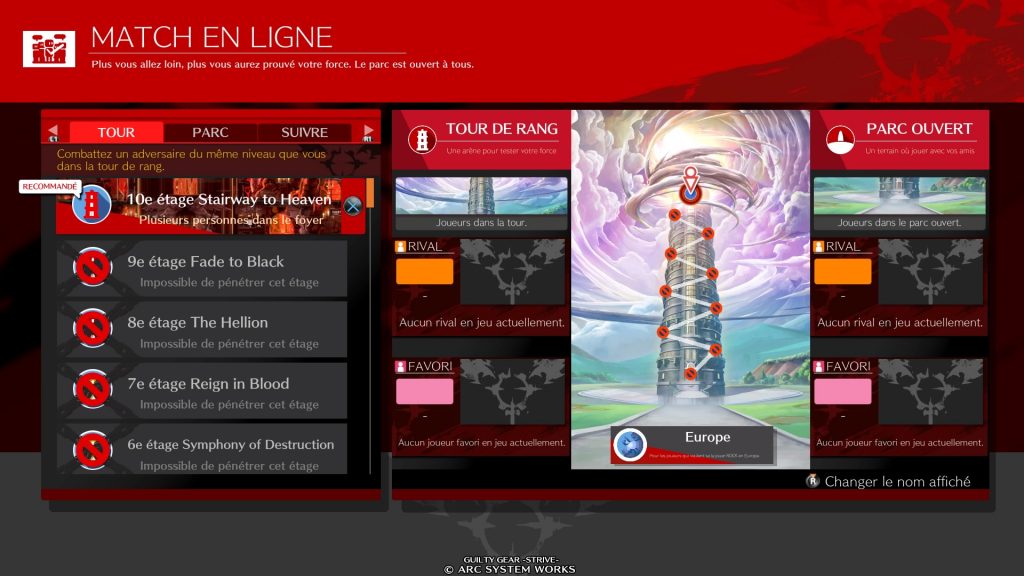Click the favori emblem placeholder in Tour de rang
Viewport: 1024px width, 576px height.
(513, 392)
